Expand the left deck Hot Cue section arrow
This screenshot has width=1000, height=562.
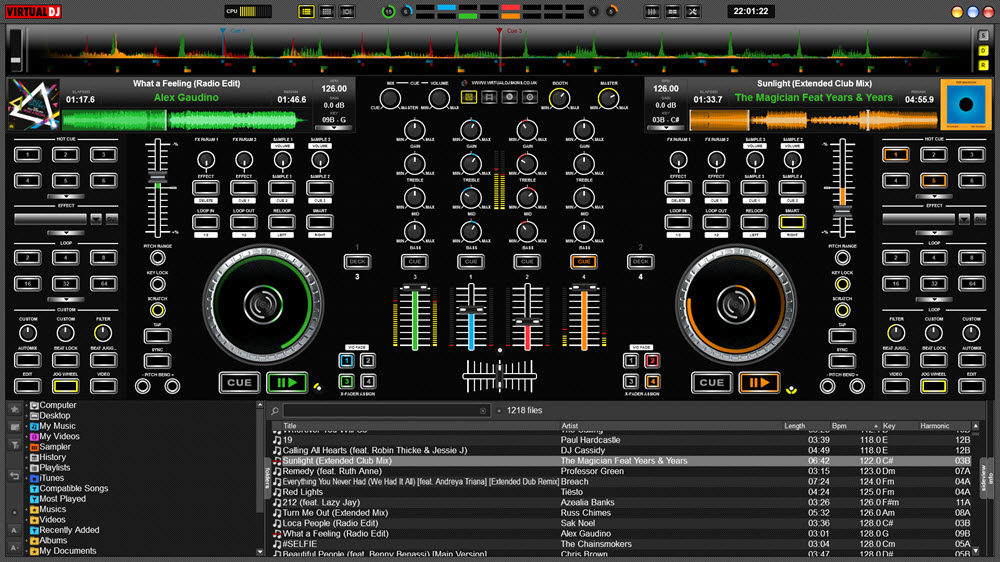66,196
